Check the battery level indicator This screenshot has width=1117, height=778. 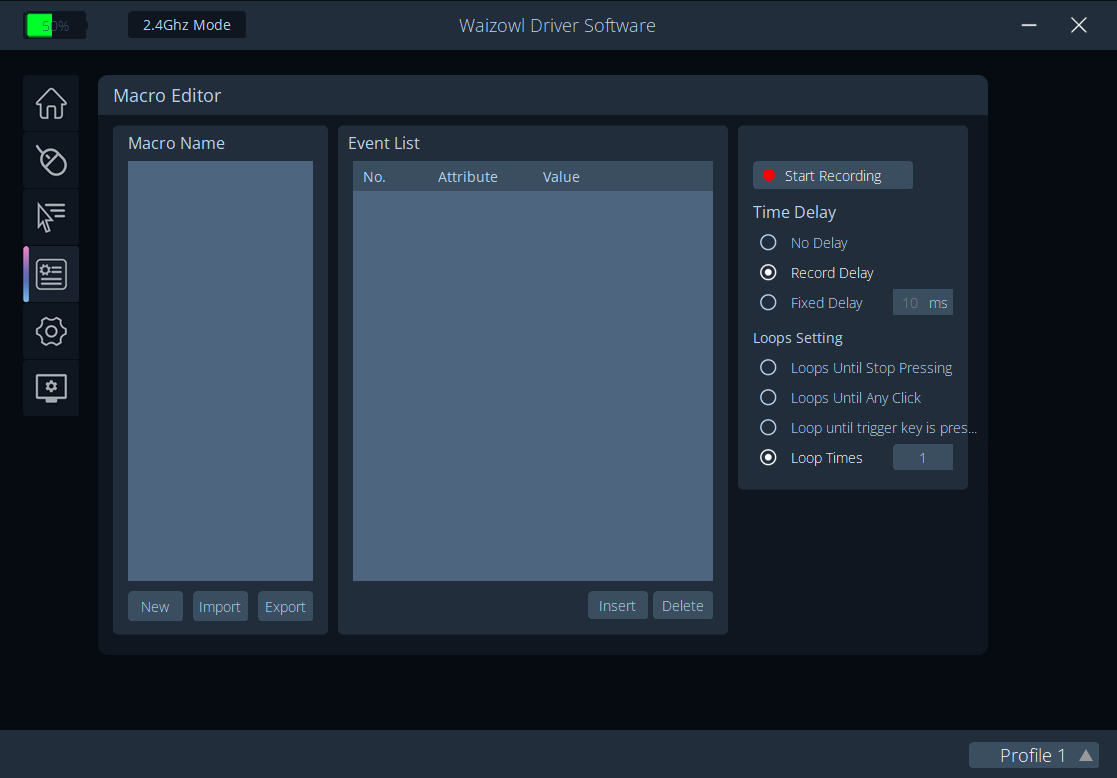55,26
